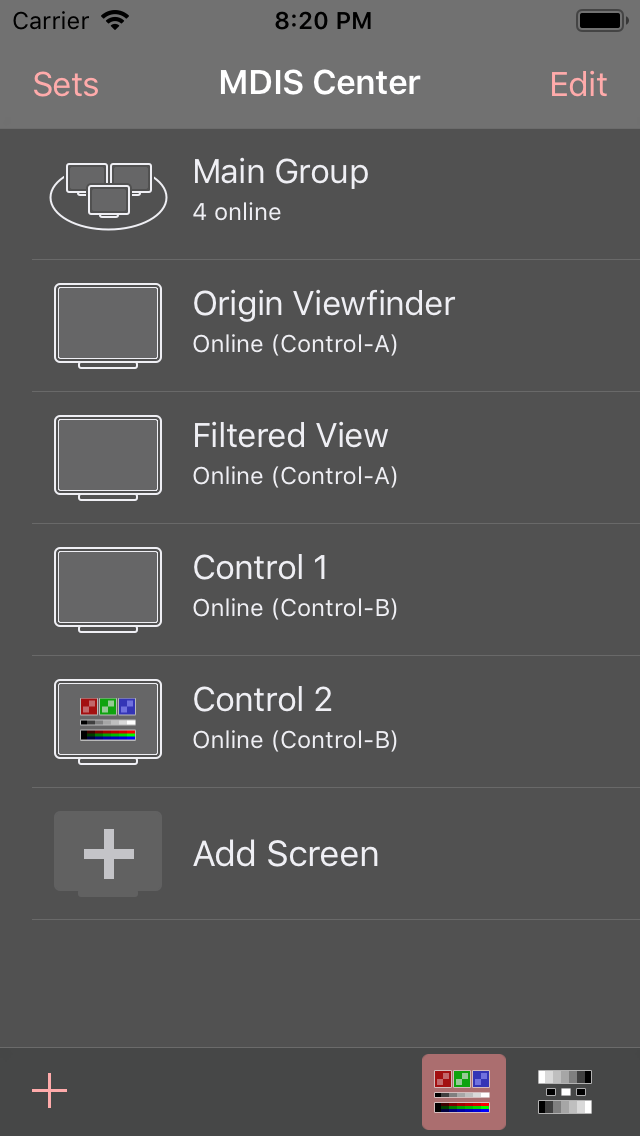The image size is (640, 1136).
Task: Tap the Control 2 color bars thumbnail
Action: (108, 721)
